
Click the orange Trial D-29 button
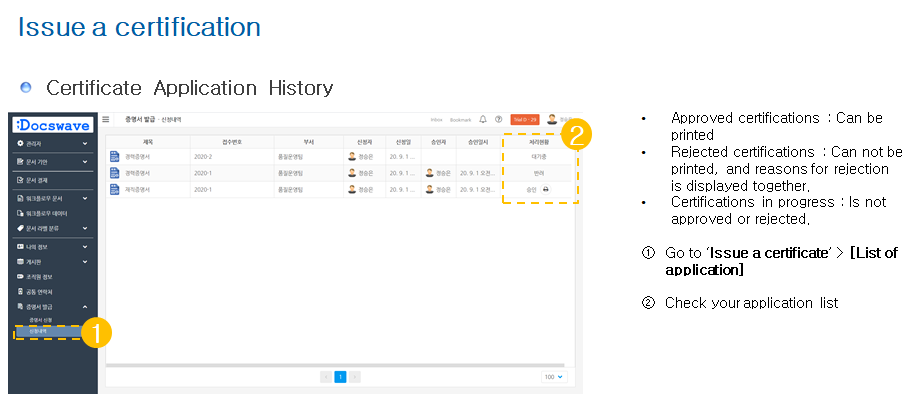tap(525, 119)
